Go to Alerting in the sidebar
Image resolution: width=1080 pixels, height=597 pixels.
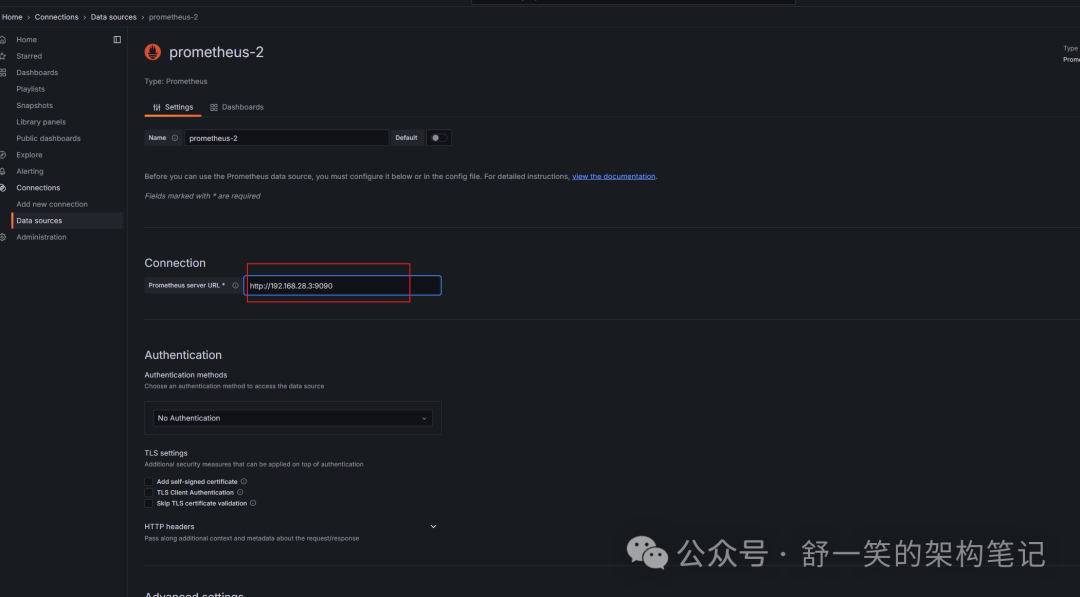pos(30,171)
